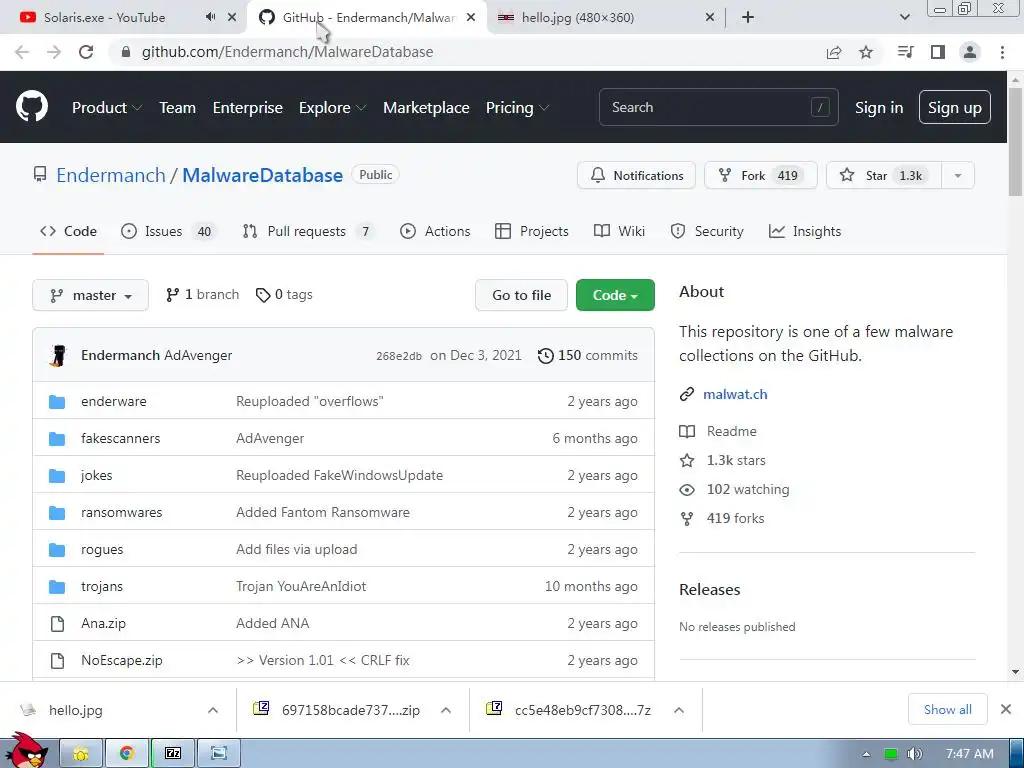This screenshot has height=768, width=1024.
Task: Show hidden tray icons arrow
Action: [866, 754]
